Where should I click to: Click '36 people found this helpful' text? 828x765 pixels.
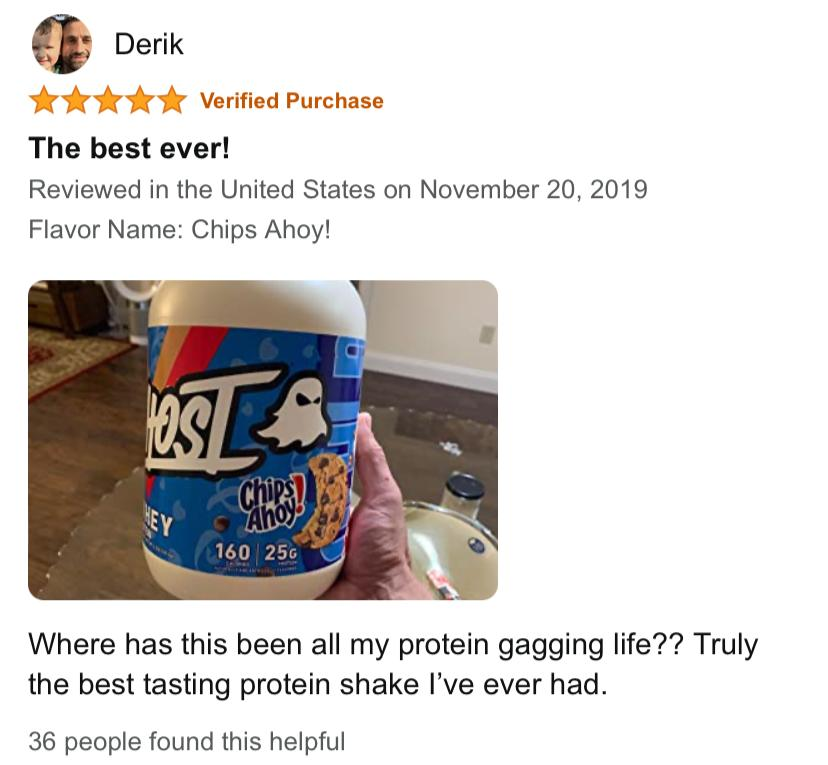click(187, 741)
